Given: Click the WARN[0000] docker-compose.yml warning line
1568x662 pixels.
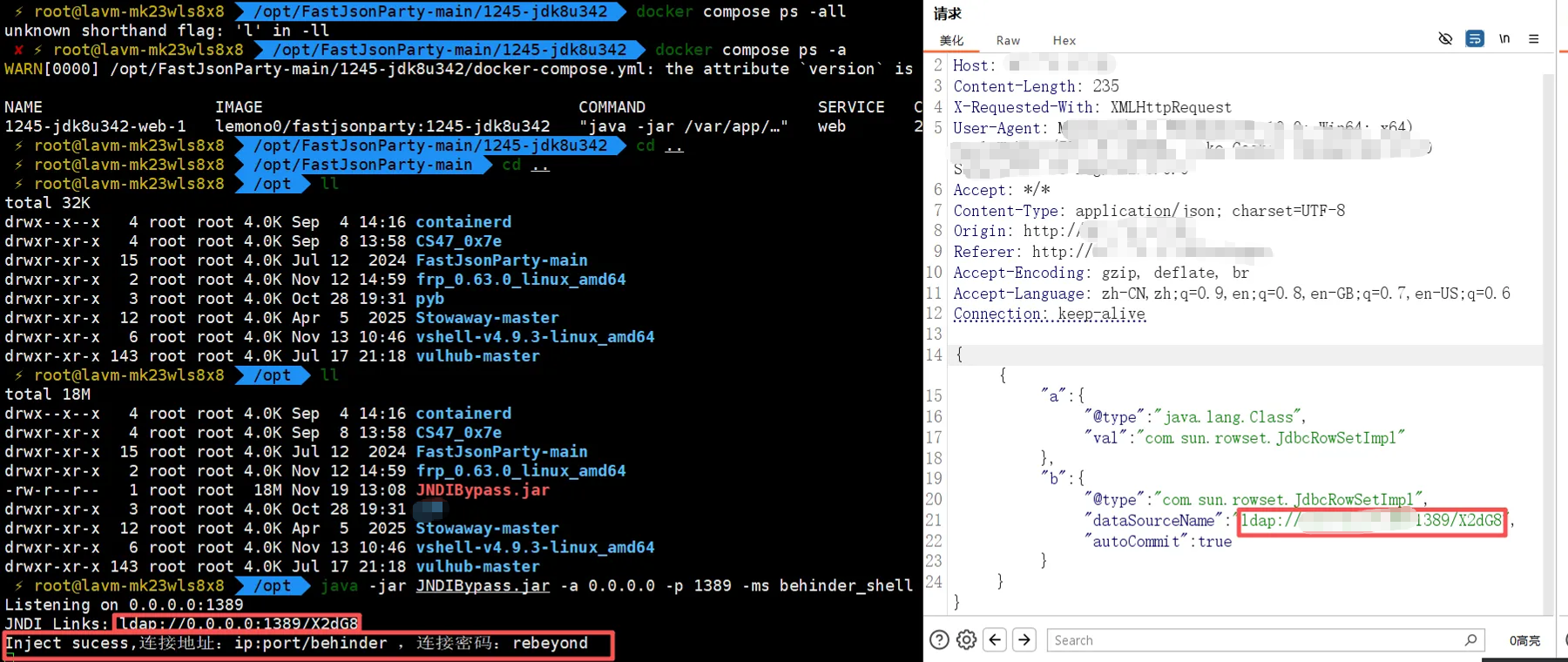Looking at the screenshot, I should pos(458,69).
